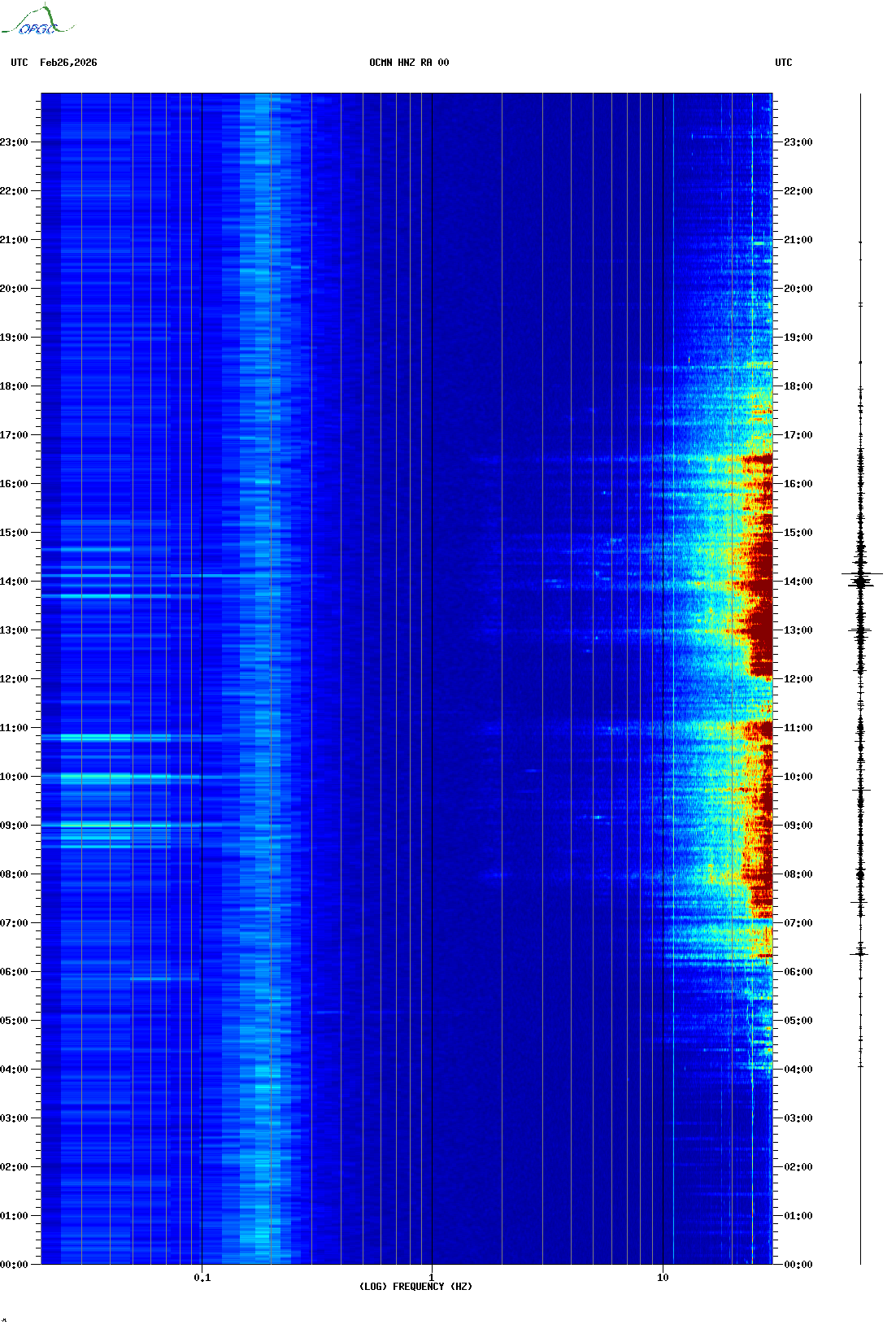
Task: Click the right-axis 23:00 time label
Action: click(x=798, y=142)
